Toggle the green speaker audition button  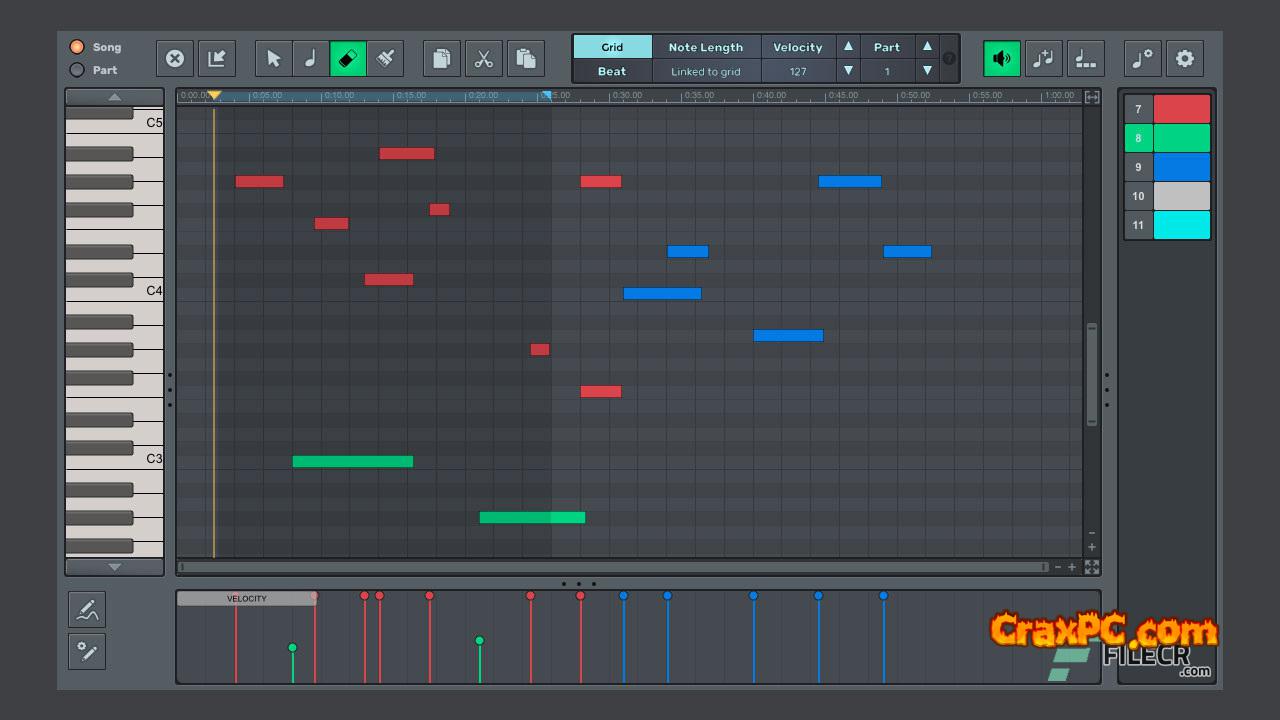pyautogui.click(x=1001, y=59)
